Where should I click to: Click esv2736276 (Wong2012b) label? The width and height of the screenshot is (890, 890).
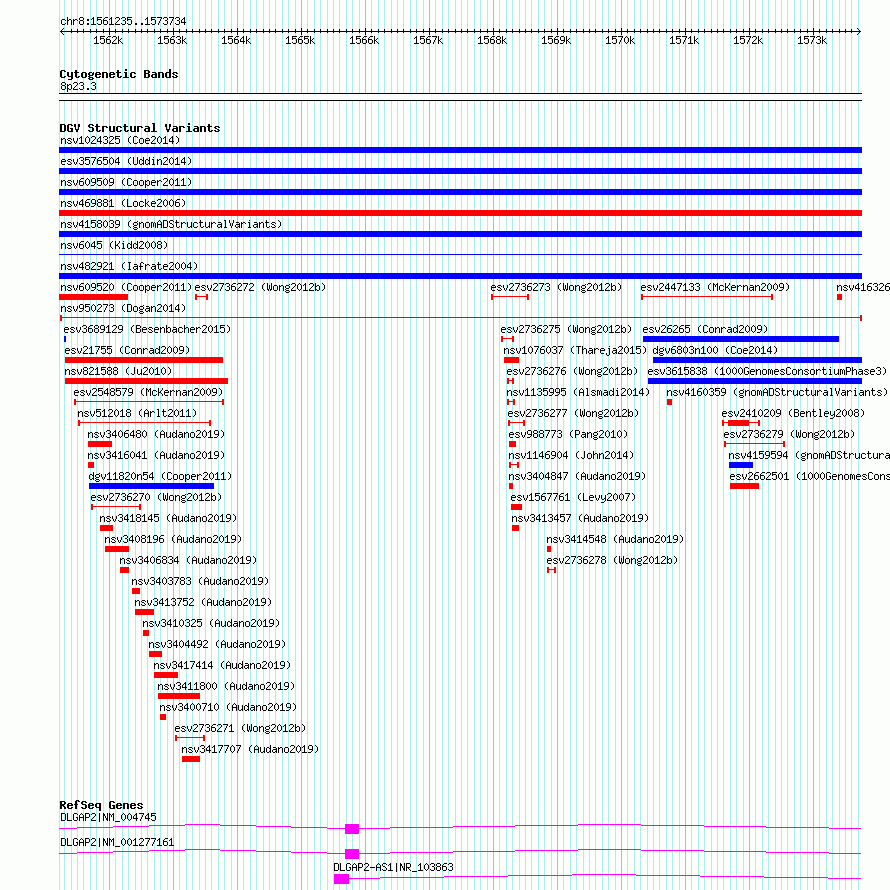click(572, 371)
